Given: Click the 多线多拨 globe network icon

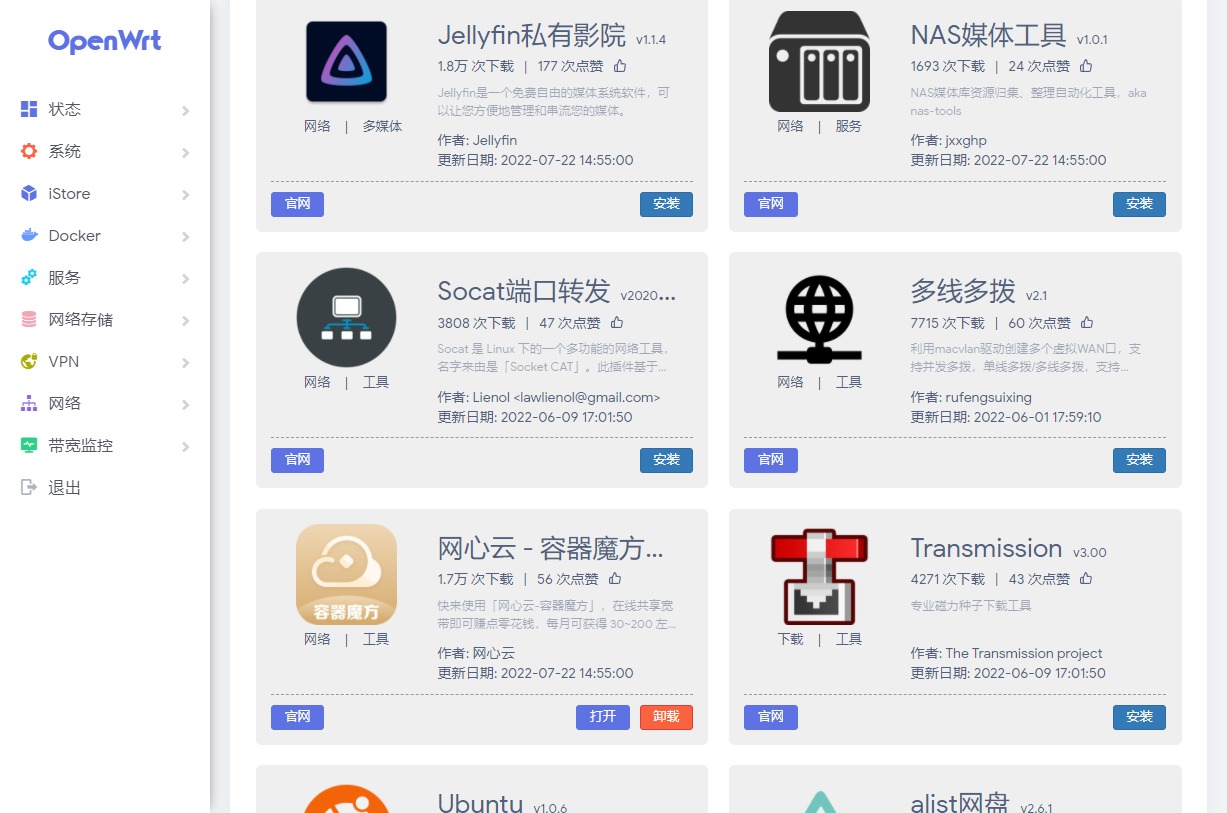Looking at the screenshot, I should point(819,317).
